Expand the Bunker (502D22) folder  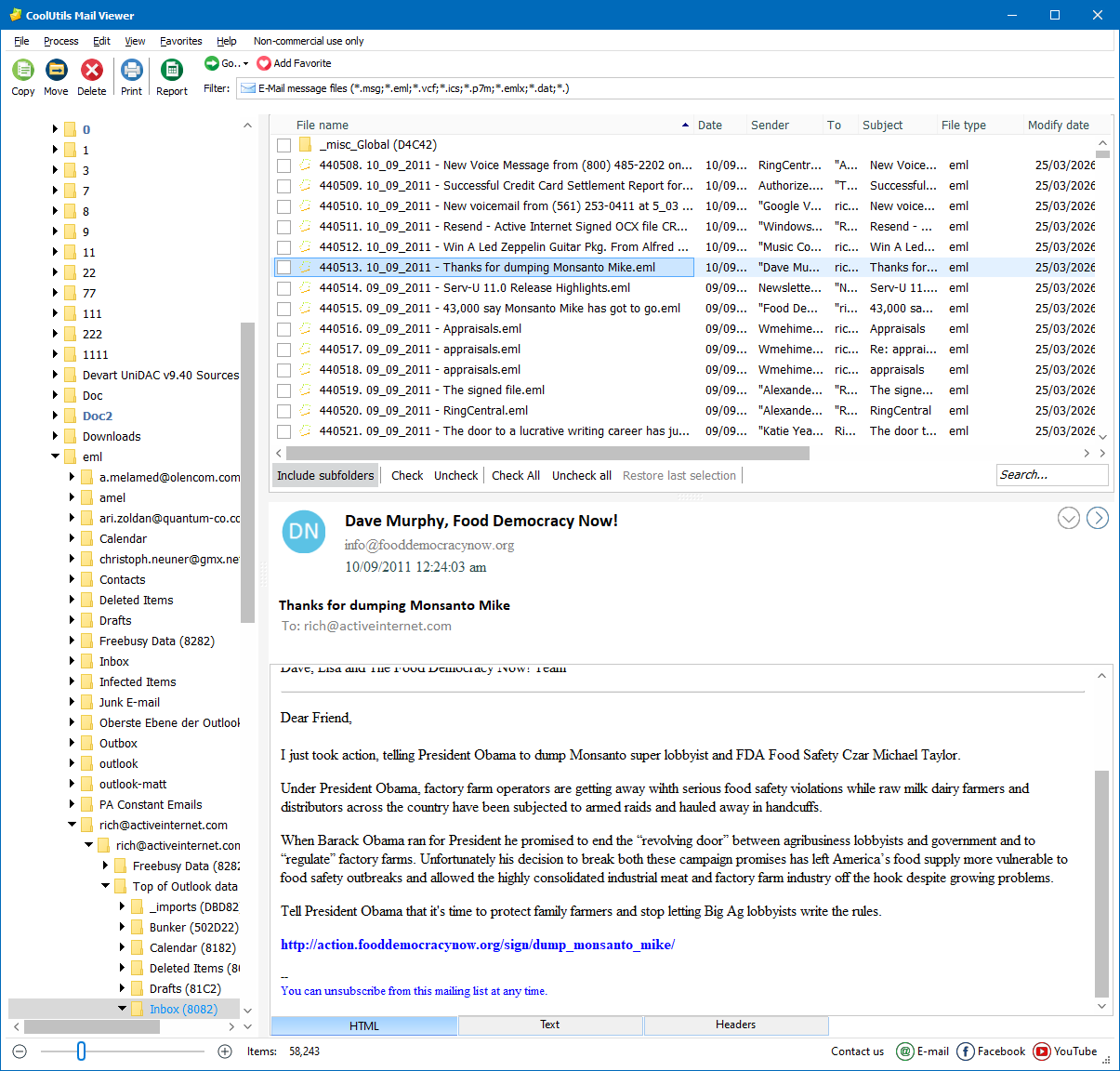coord(122,927)
